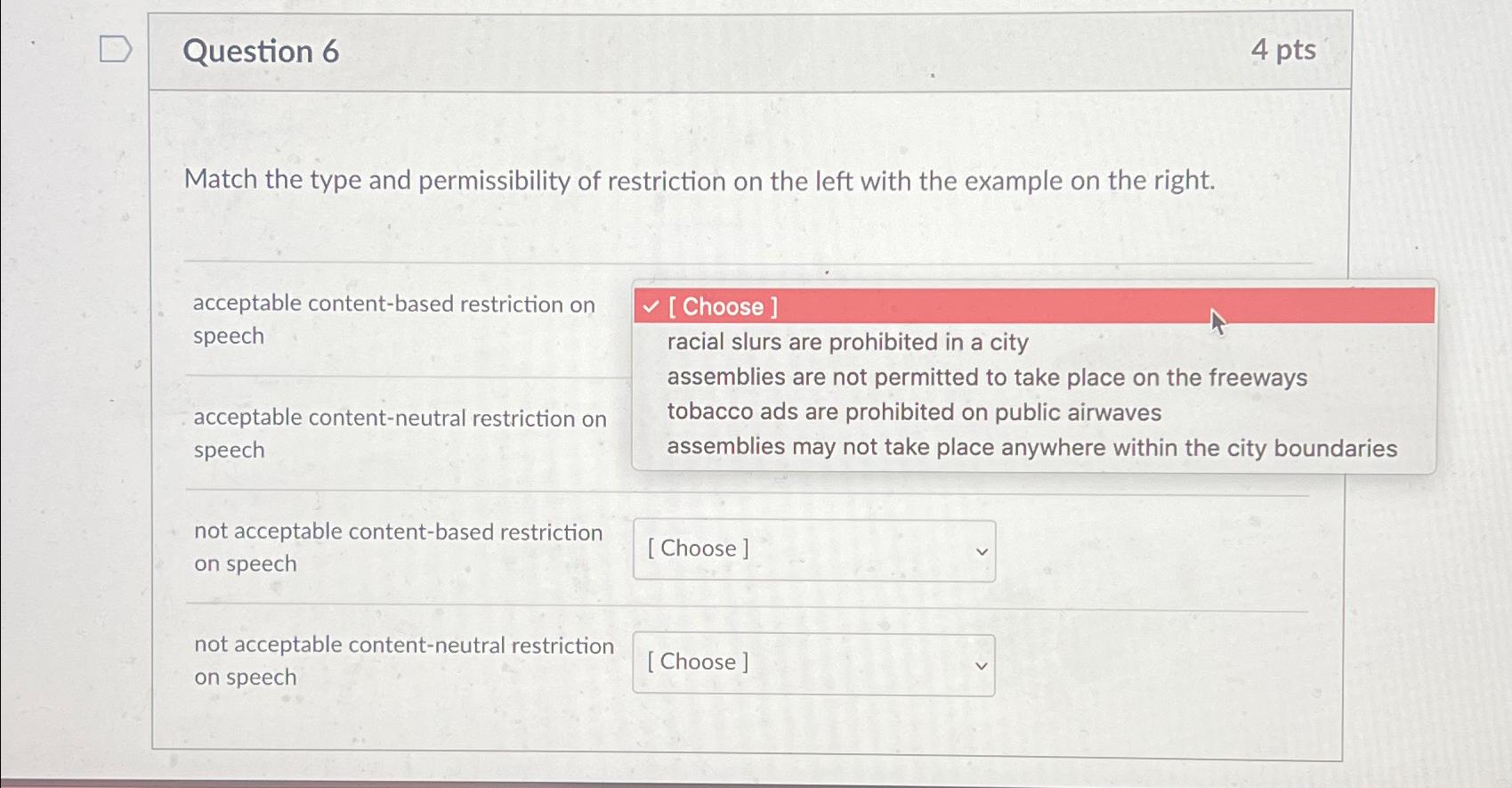Viewport: 1512px width, 788px height.
Task: Click the checkmark next to [Choose]
Action: click(649, 307)
